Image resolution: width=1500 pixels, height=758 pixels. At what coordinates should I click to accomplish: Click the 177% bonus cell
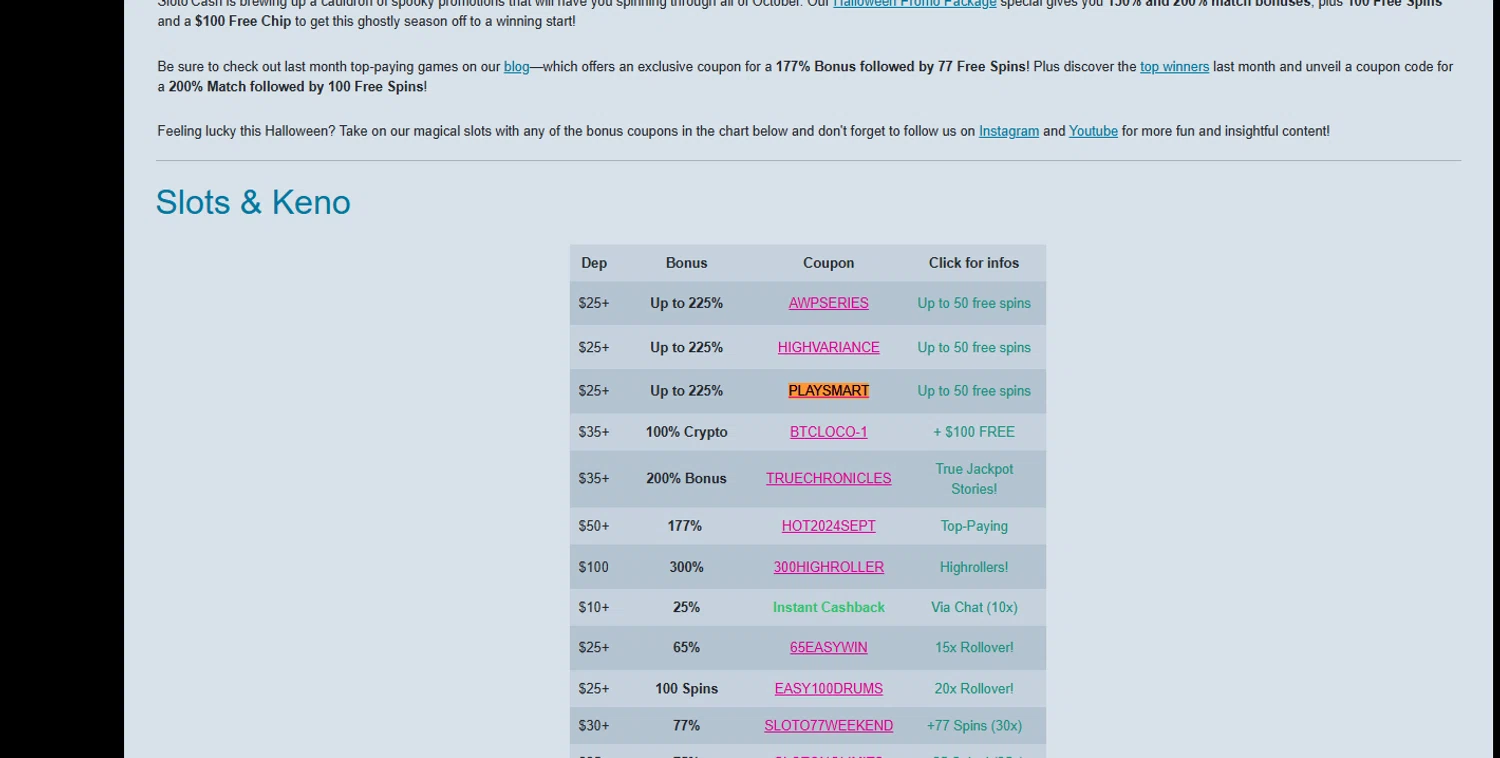(686, 526)
